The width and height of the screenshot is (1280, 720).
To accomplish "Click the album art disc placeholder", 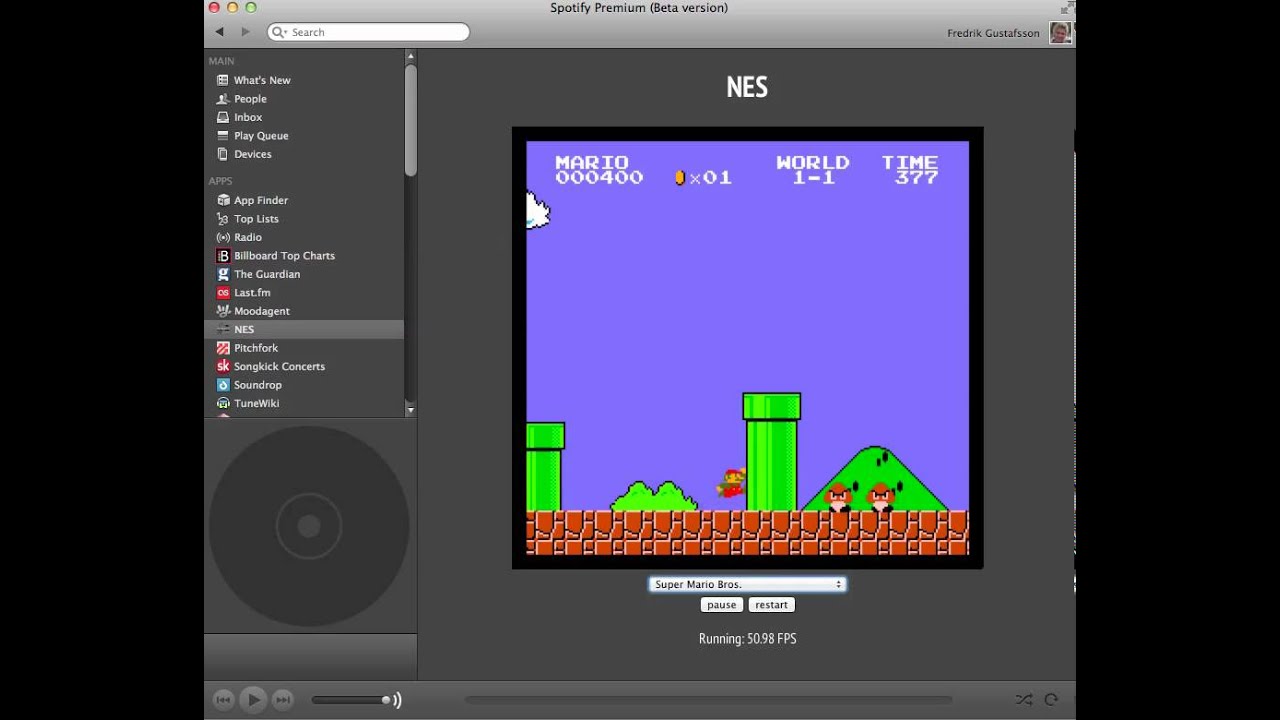I will coord(309,526).
